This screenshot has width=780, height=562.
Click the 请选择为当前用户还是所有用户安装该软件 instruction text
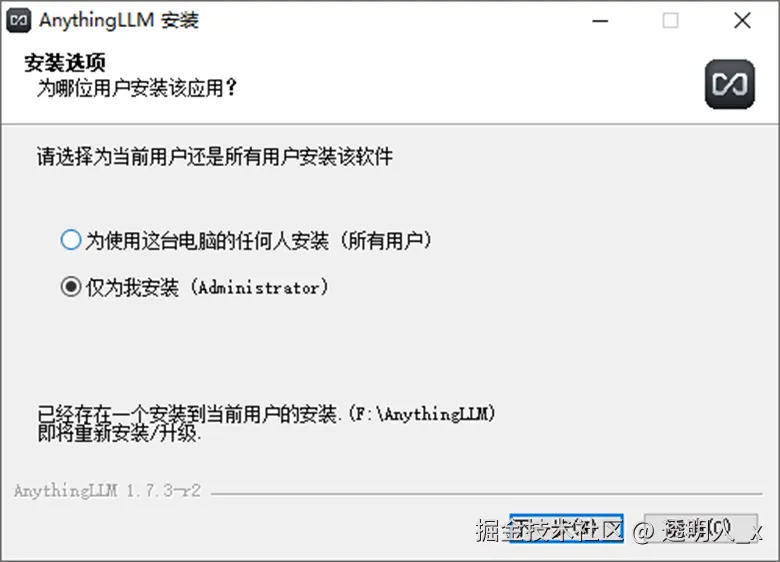(x=214, y=157)
